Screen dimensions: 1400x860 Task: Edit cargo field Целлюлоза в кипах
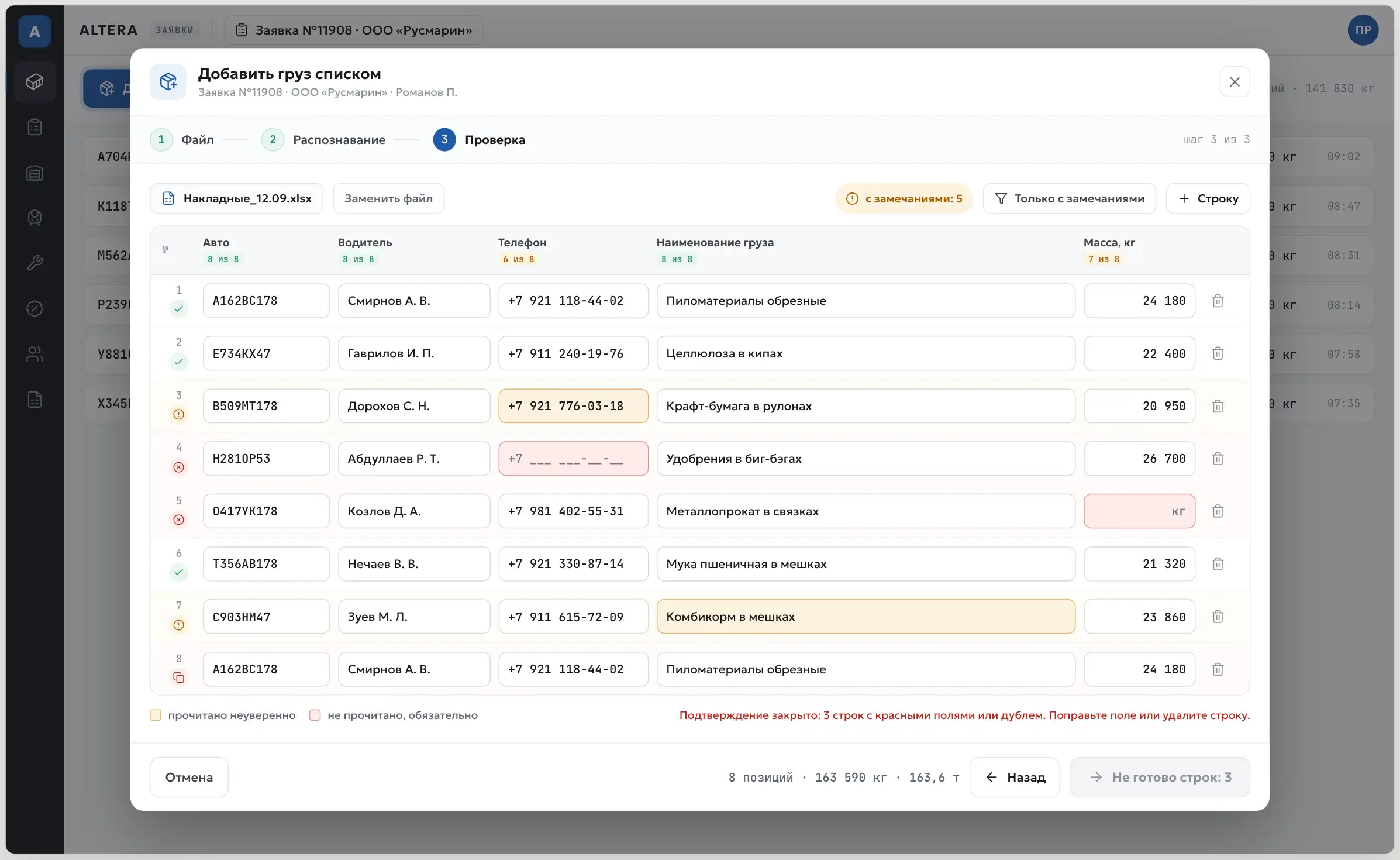(x=865, y=353)
